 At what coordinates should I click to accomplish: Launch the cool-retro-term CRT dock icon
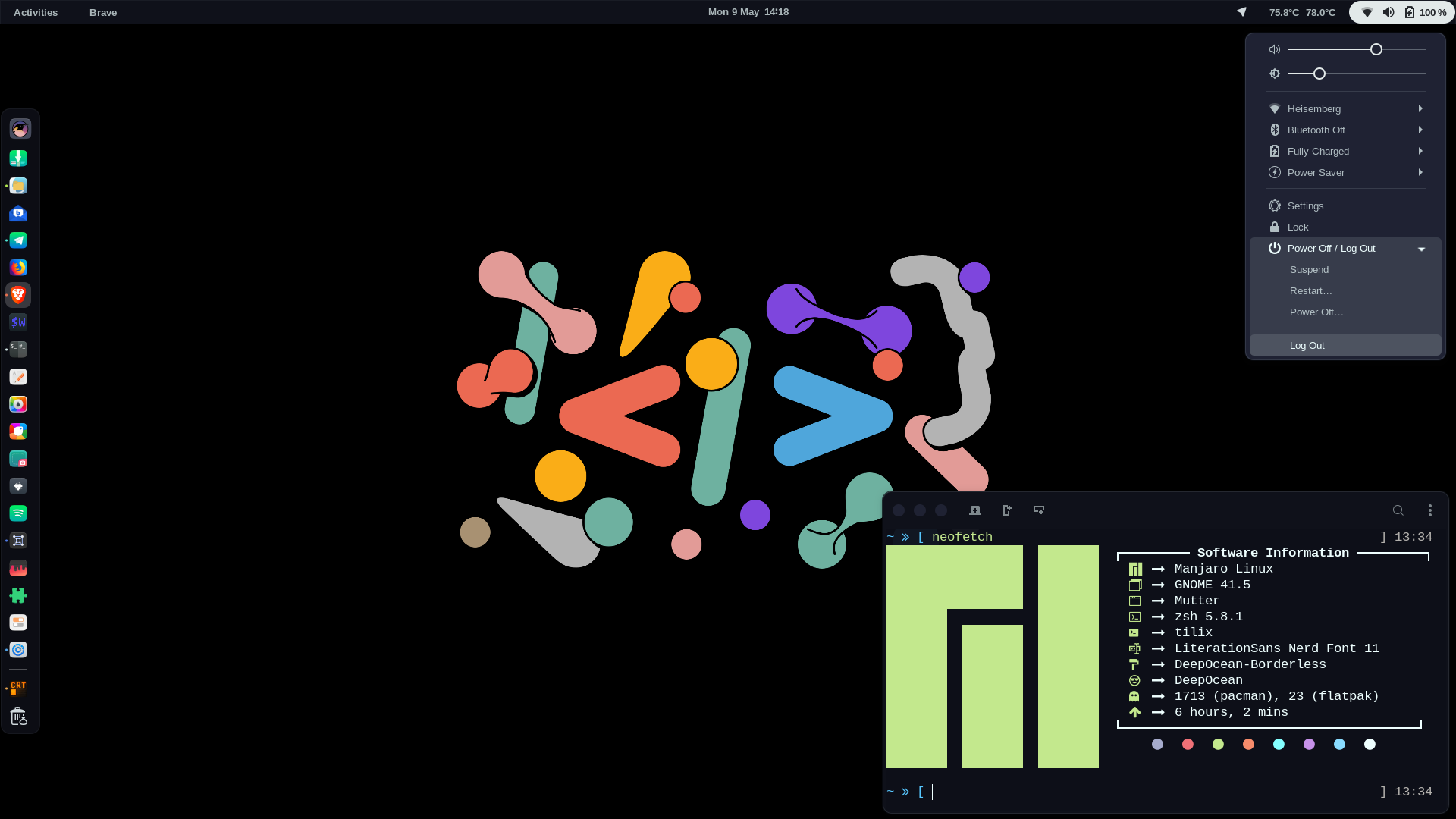tap(18, 689)
